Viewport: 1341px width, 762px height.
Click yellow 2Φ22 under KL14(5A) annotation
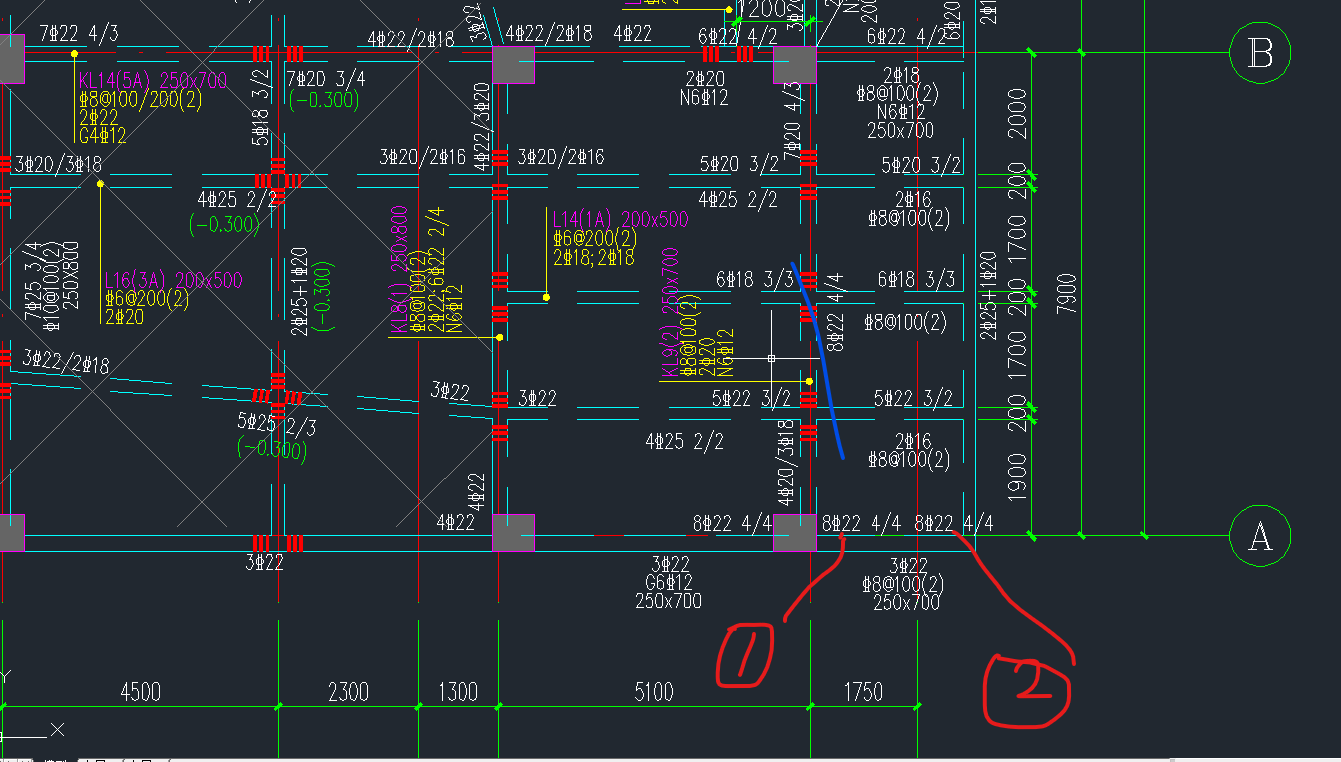tap(98, 117)
